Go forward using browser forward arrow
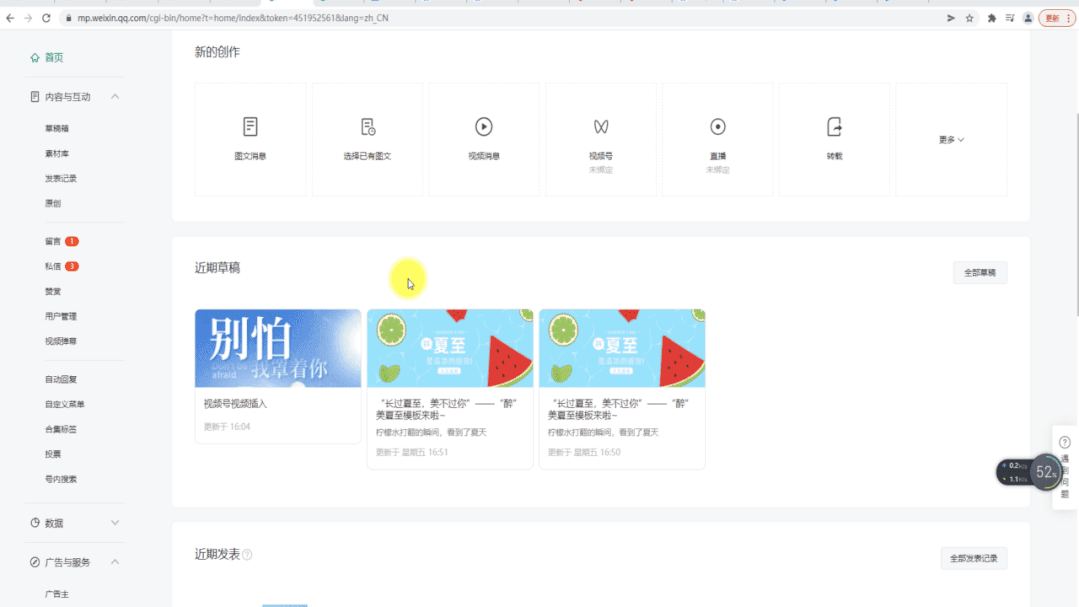The width and height of the screenshot is (1079, 607). click(28, 18)
